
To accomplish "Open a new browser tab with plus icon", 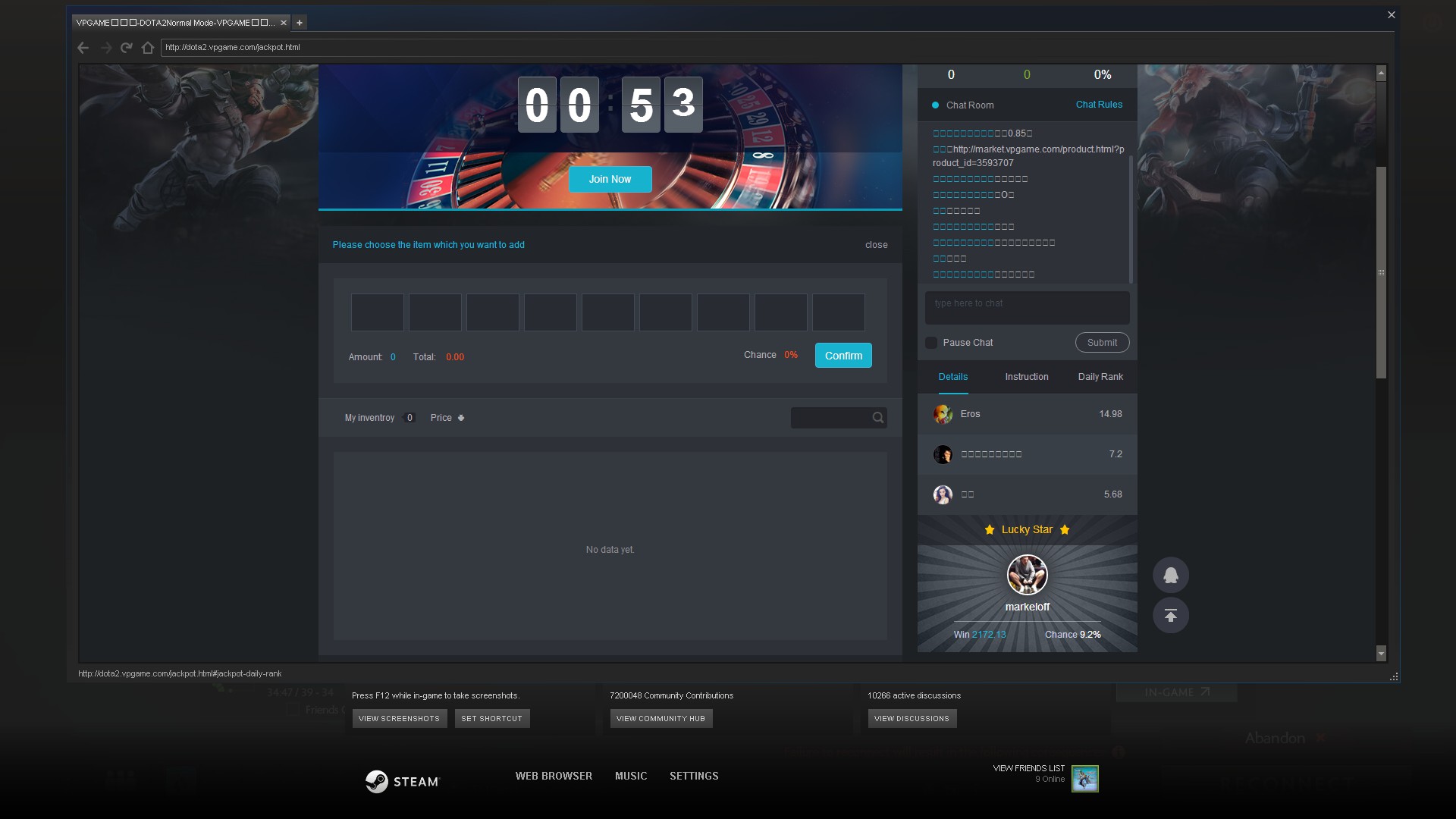I will (300, 23).
